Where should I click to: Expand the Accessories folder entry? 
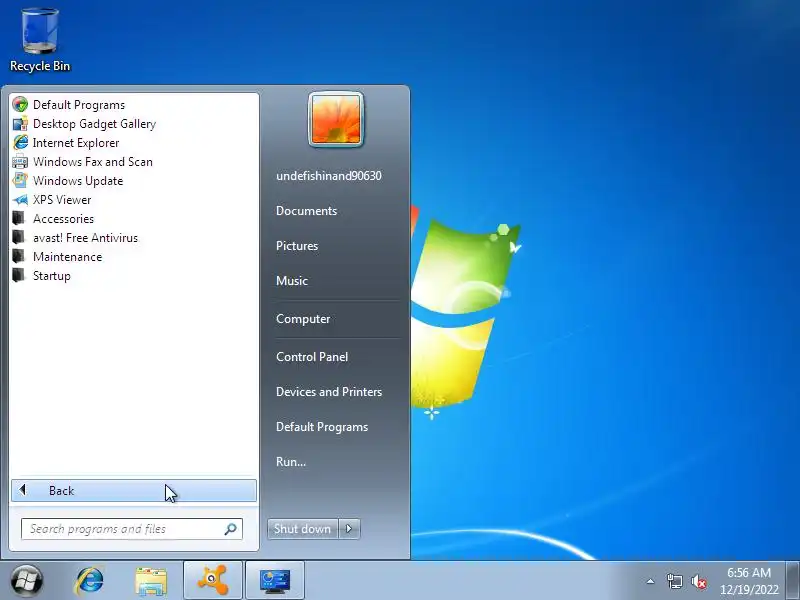63,219
